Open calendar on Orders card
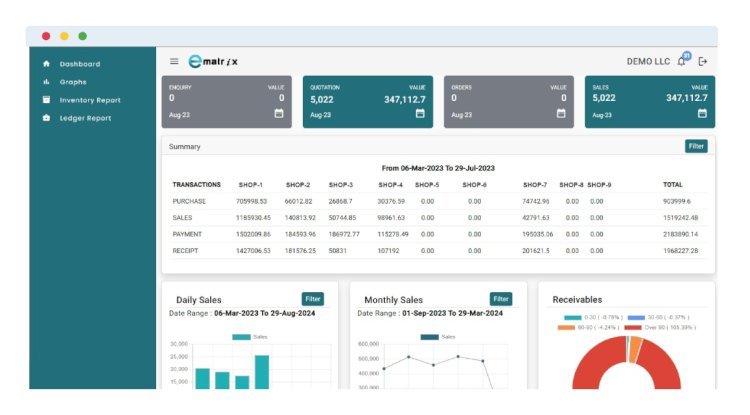 [x=561, y=113]
